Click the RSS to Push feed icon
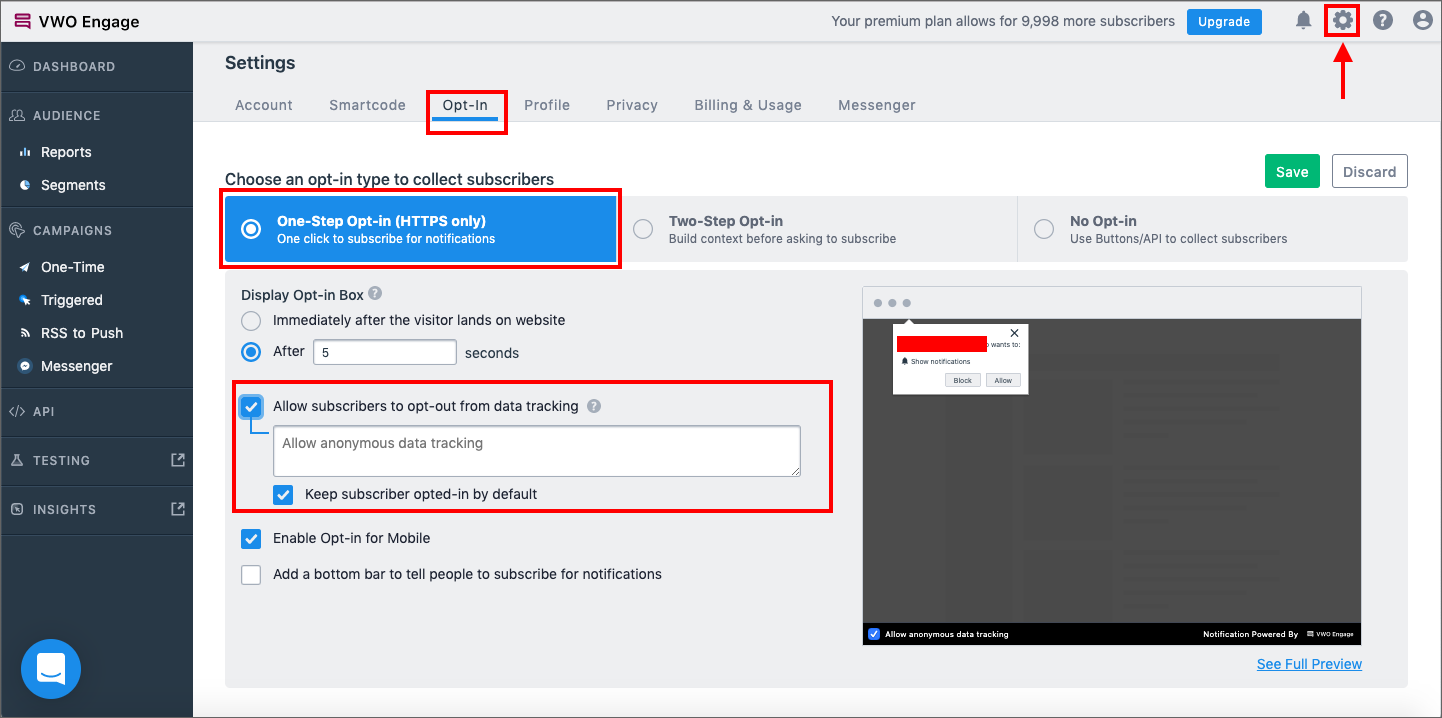The width and height of the screenshot is (1442, 718). [x=25, y=333]
